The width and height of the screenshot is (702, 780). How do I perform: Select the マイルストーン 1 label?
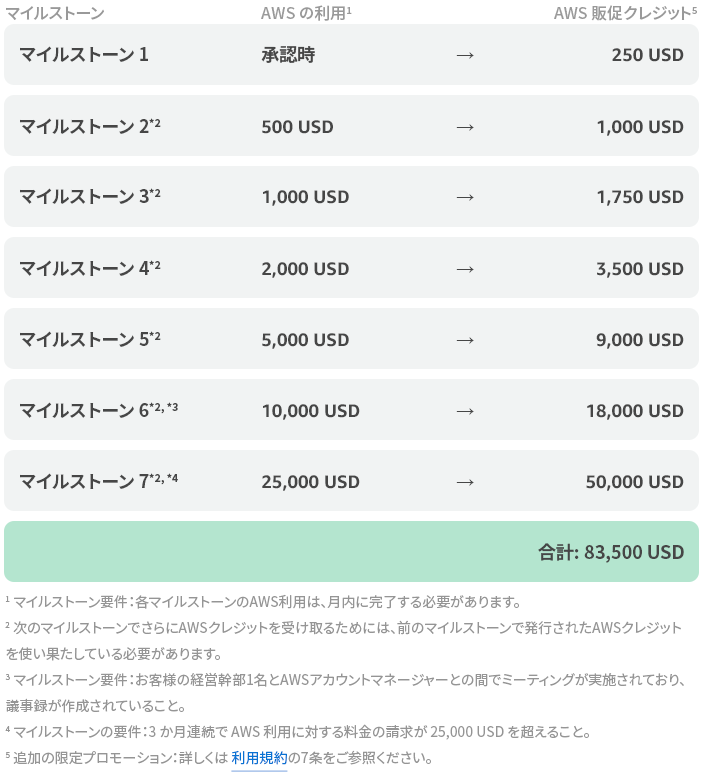click(x=84, y=55)
